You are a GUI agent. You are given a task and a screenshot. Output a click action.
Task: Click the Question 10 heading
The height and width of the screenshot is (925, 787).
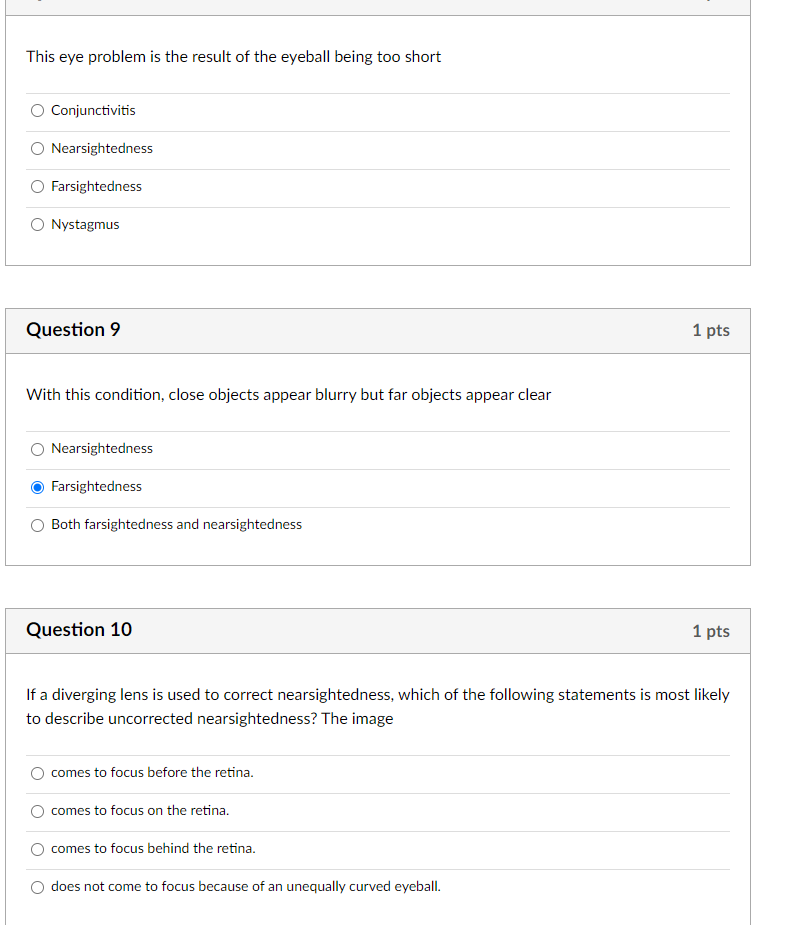pyautogui.click(x=79, y=629)
